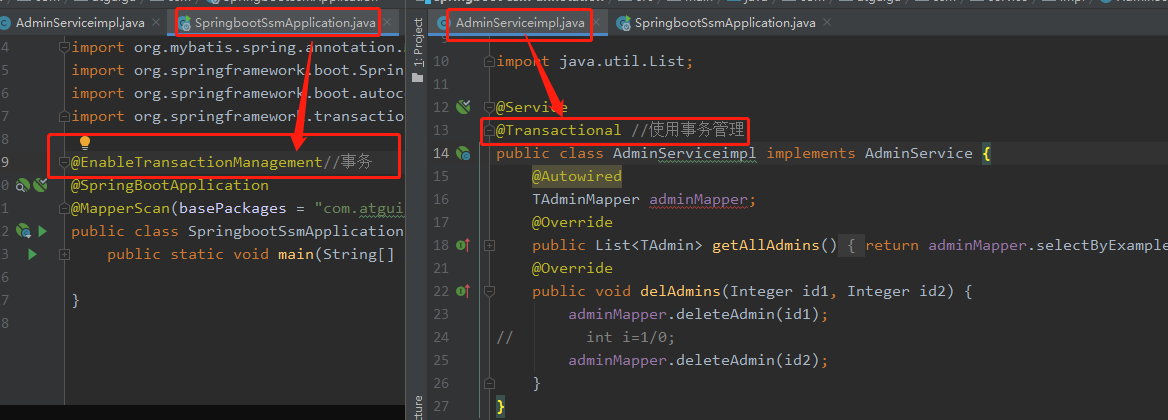Click implements-method gutter icon beside getAllAdmins
The width and height of the screenshot is (1168, 420).
[463, 245]
